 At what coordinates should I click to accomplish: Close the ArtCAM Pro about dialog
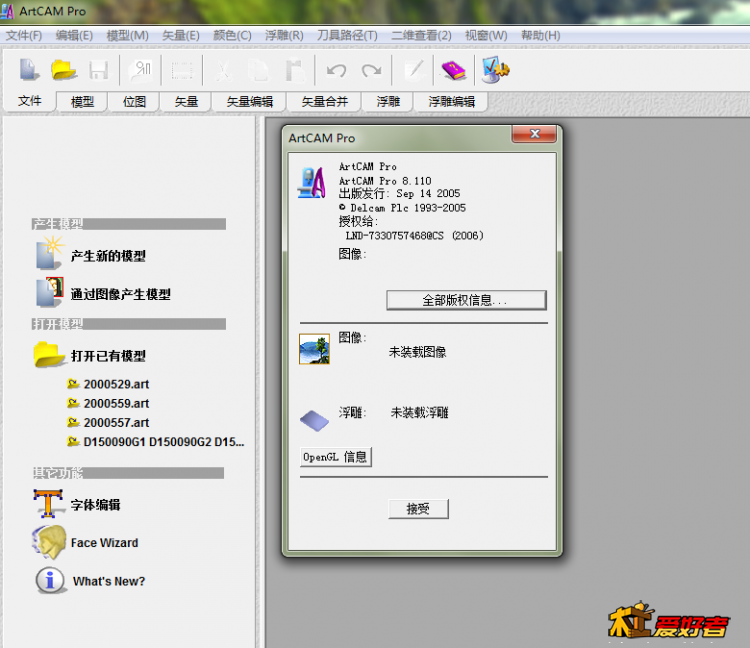click(534, 134)
